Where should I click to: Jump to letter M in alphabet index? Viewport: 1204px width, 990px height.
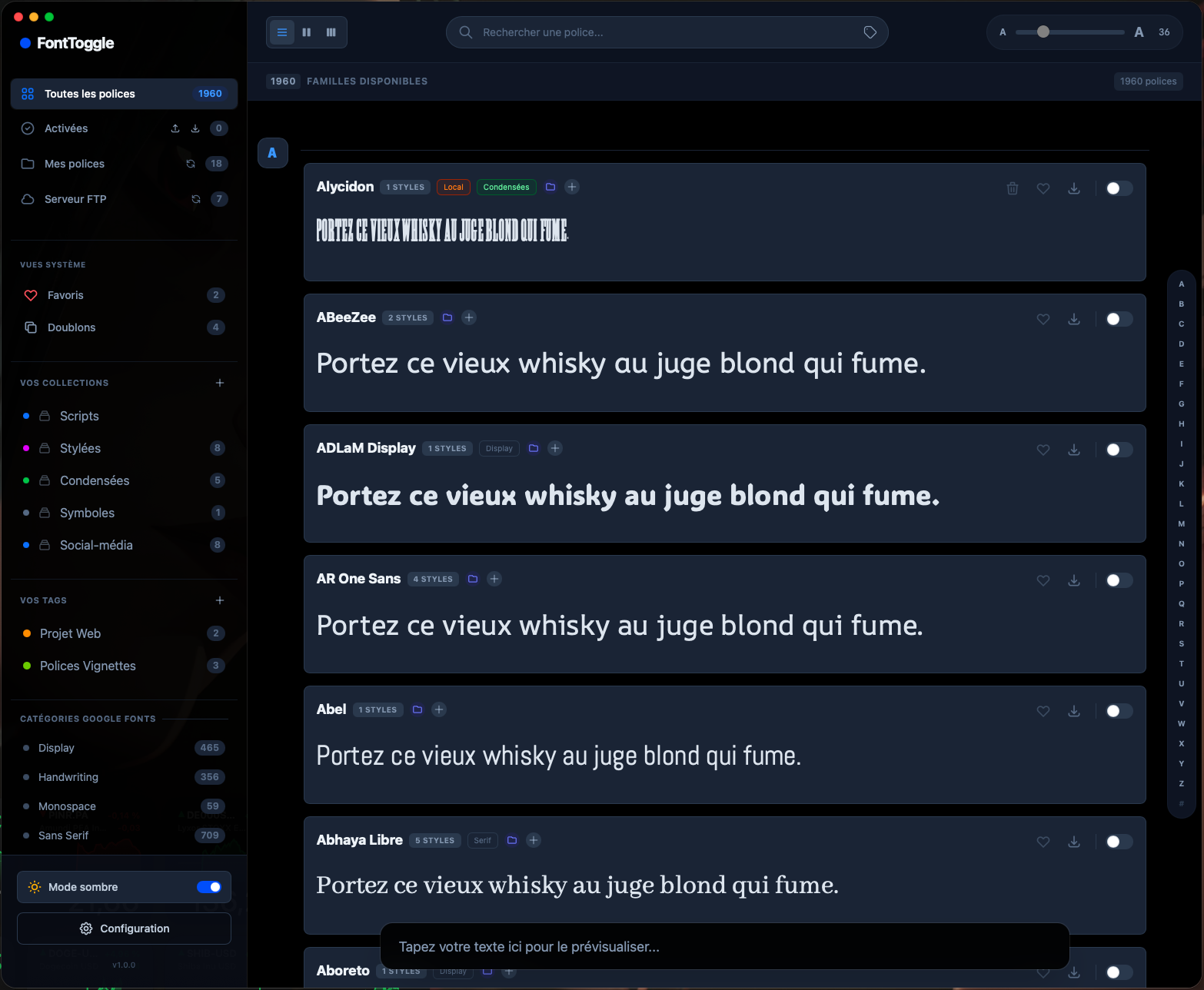click(x=1182, y=523)
